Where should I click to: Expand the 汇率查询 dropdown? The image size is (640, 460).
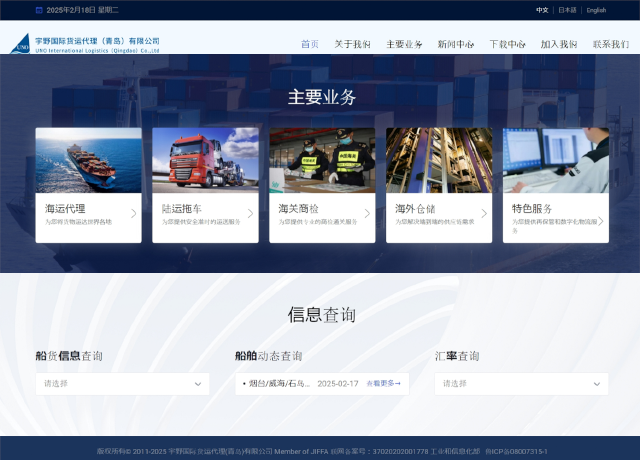click(521, 383)
